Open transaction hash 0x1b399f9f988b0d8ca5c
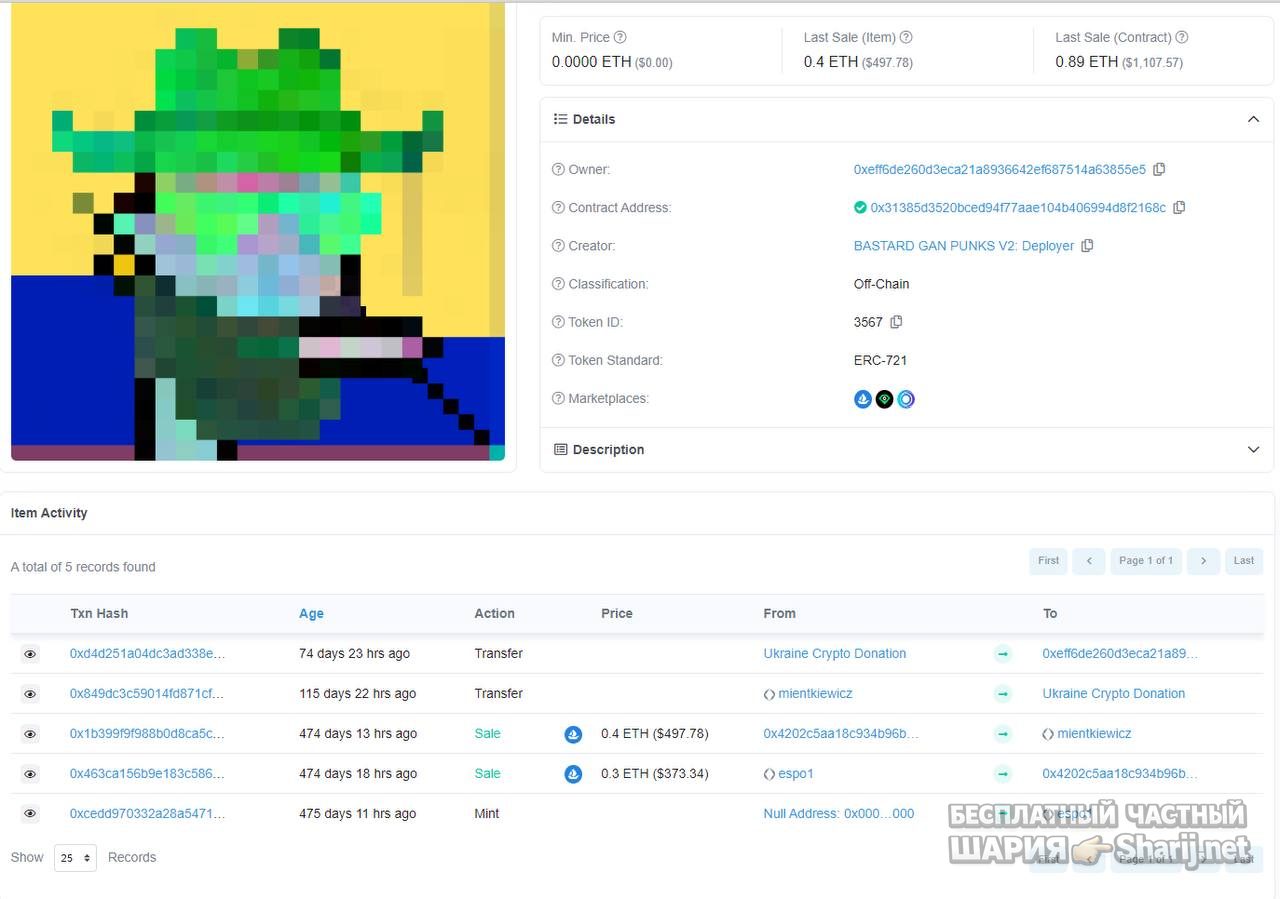1280x899 pixels. point(147,734)
